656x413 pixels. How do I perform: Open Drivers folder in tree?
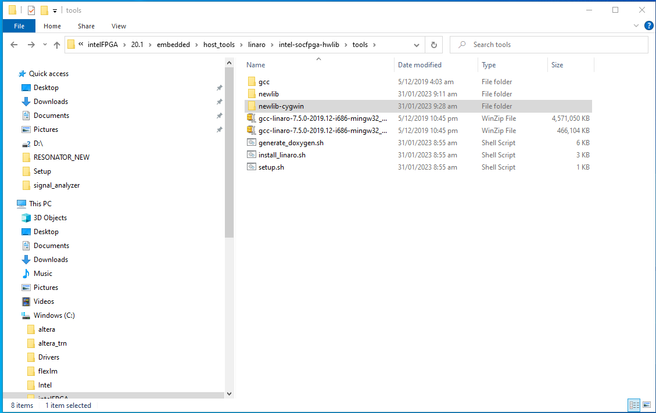(x=49, y=357)
